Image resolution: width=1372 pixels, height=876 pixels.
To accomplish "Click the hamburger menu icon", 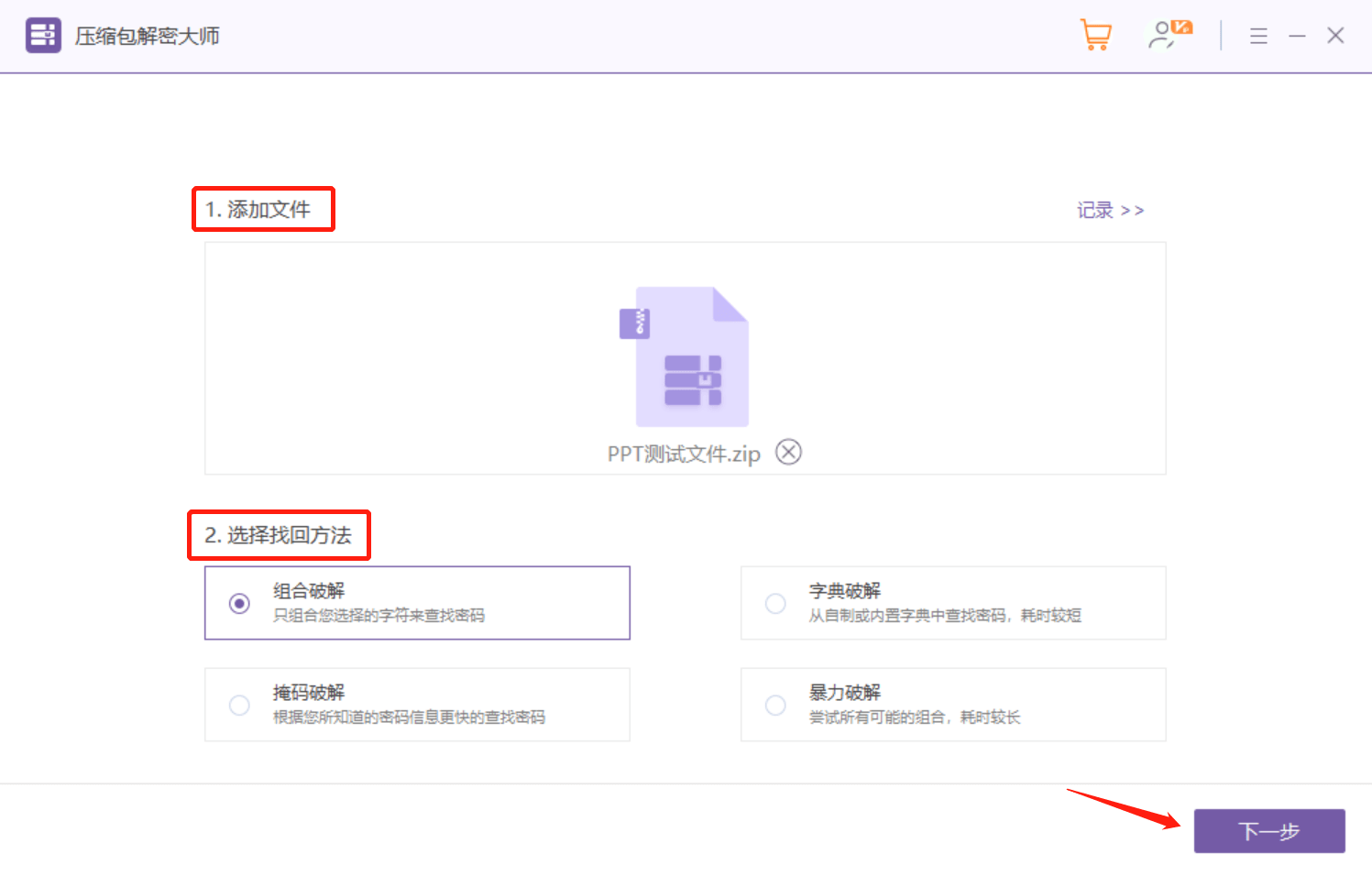I will tap(1258, 36).
